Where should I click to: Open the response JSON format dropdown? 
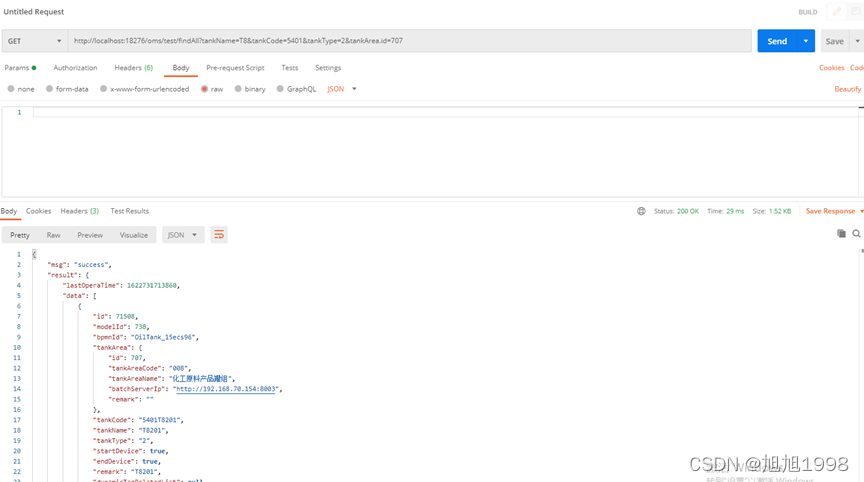(183, 235)
